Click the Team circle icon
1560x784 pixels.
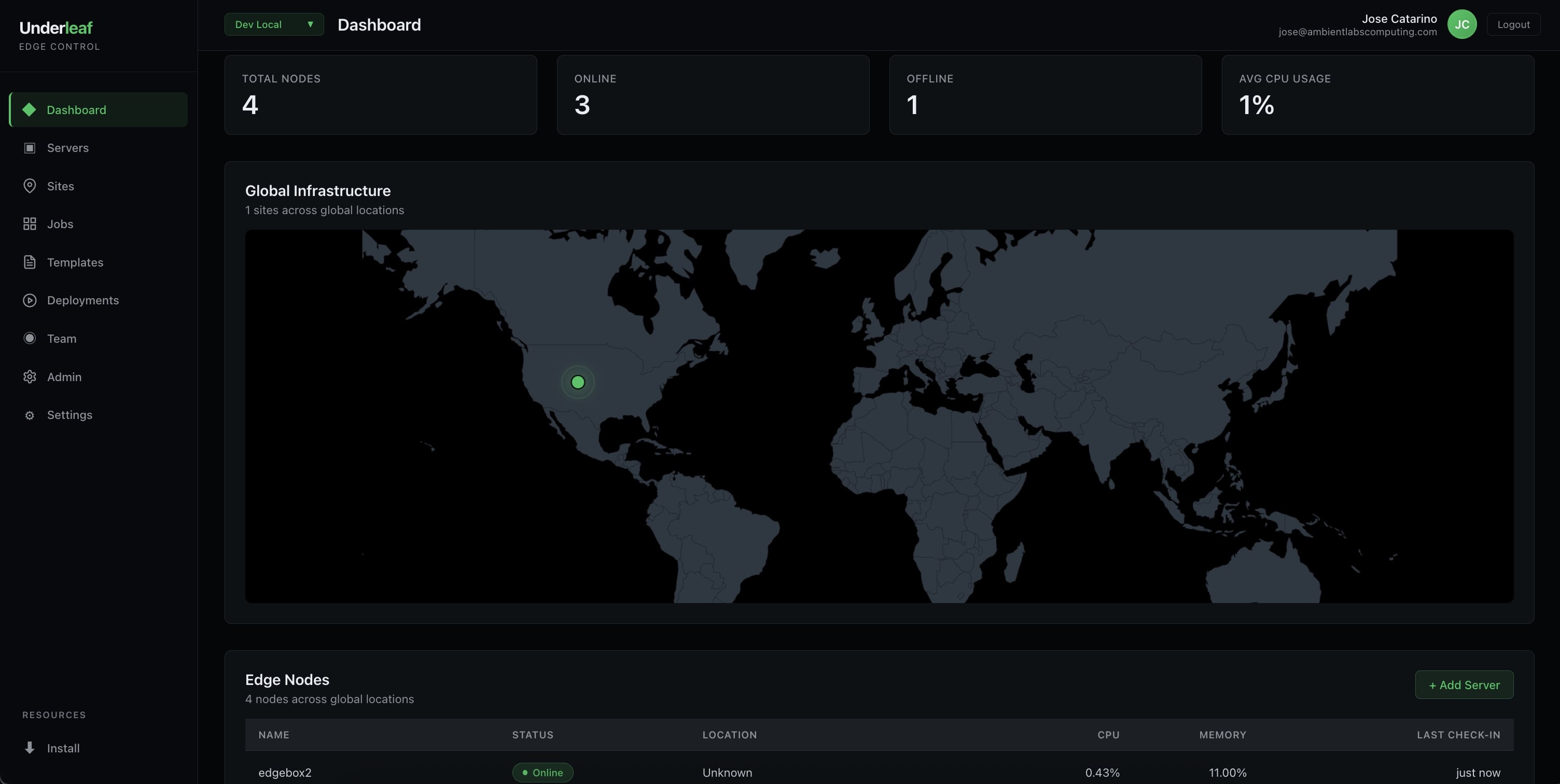[29, 339]
